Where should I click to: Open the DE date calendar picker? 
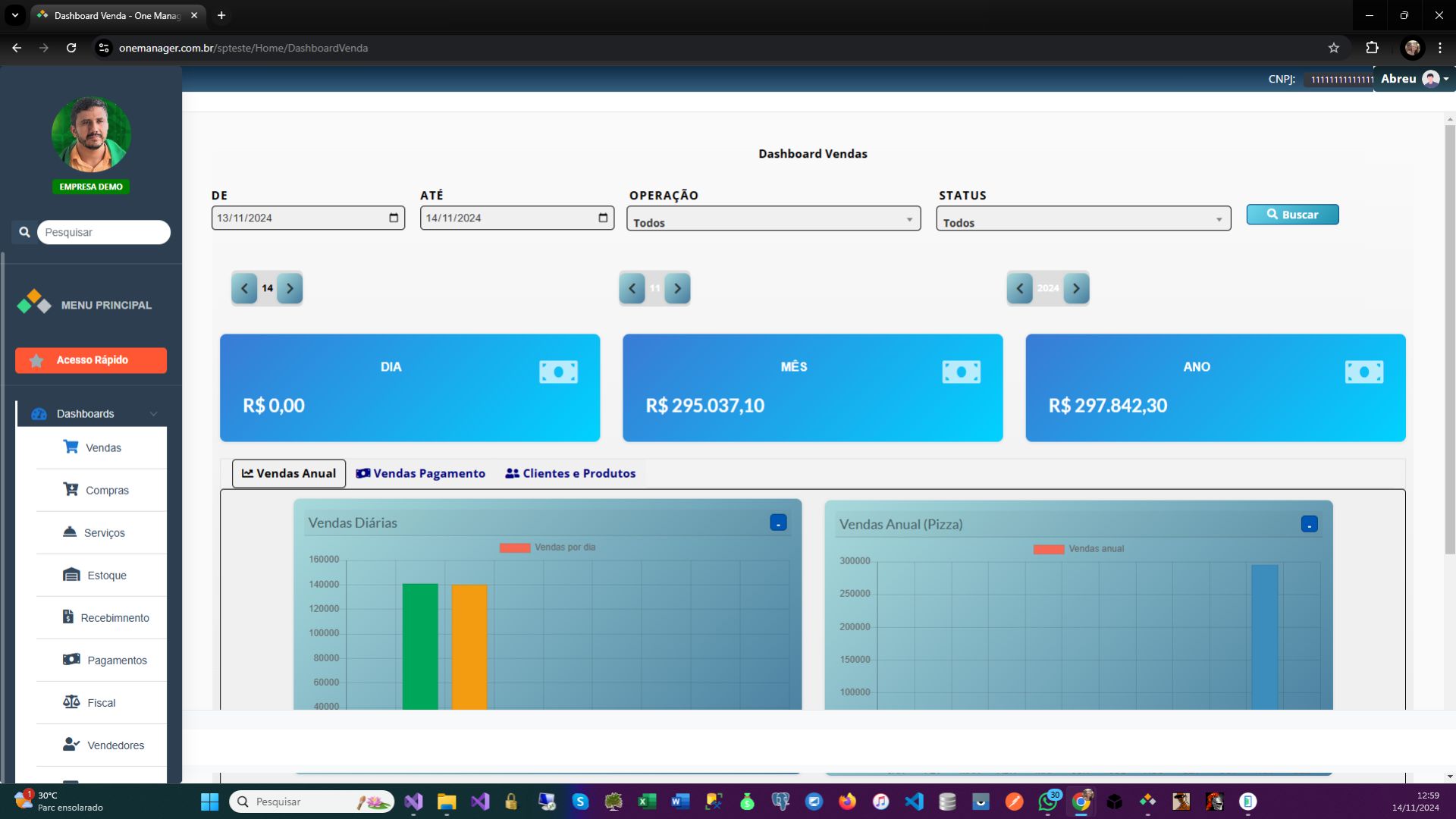[x=394, y=218]
